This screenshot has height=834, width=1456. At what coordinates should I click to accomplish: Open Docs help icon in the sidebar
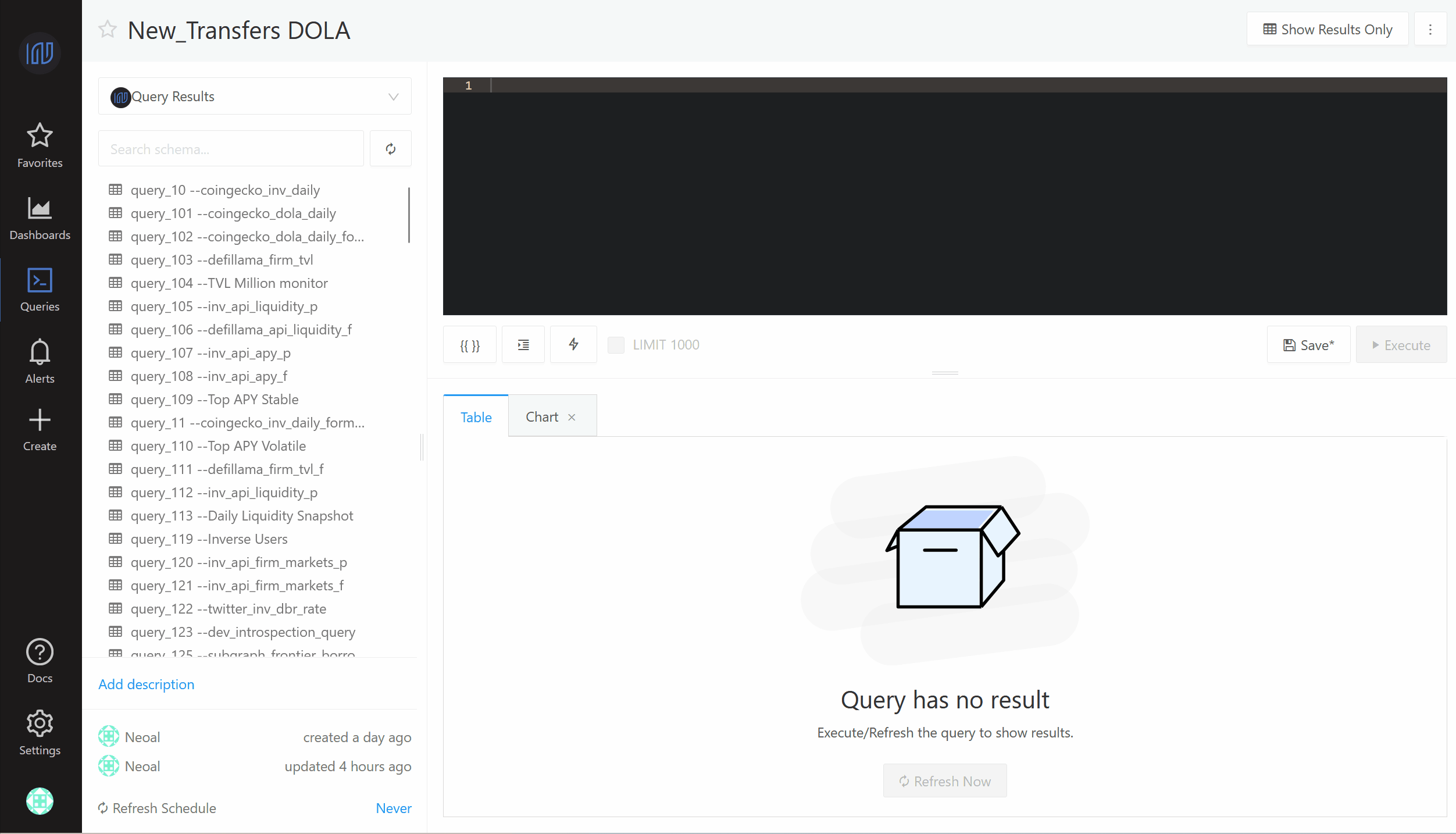[x=40, y=661]
